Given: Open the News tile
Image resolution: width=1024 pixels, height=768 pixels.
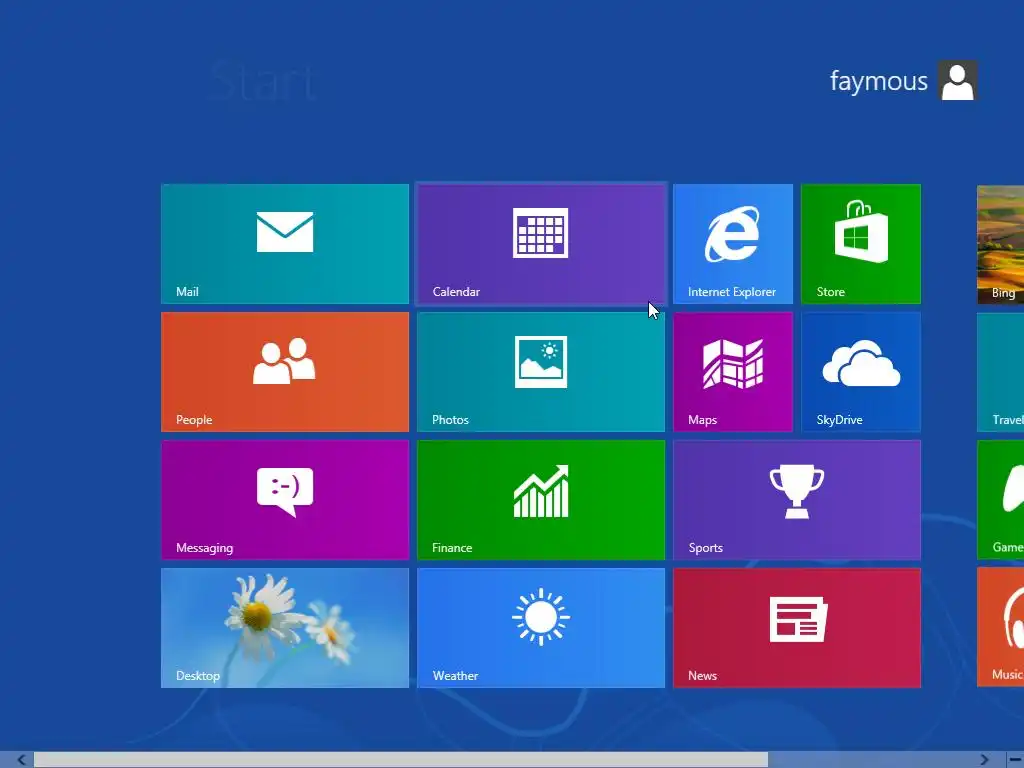Looking at the screenshot, I should point(797,628).
